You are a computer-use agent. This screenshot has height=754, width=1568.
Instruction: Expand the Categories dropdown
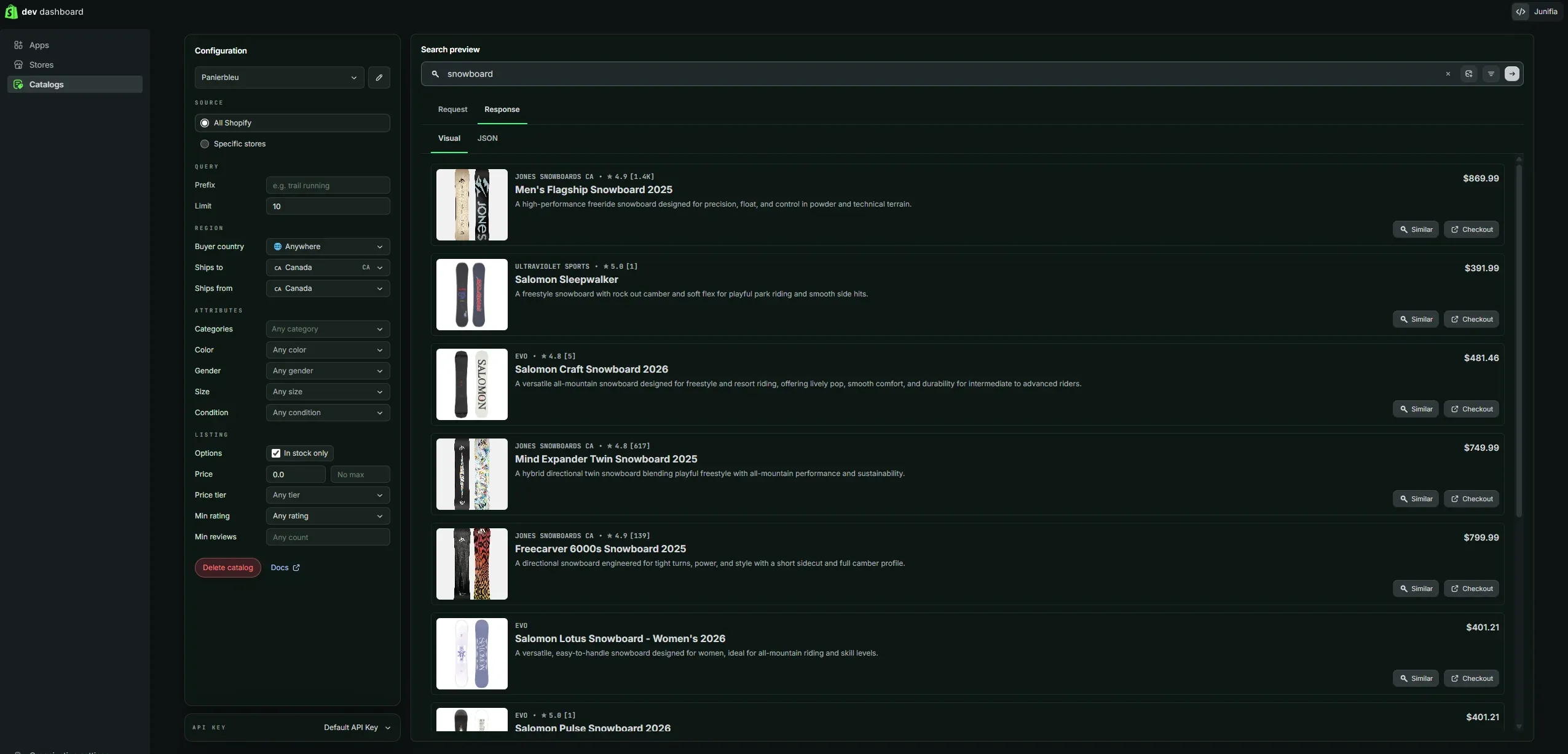(x=328, y=329)
